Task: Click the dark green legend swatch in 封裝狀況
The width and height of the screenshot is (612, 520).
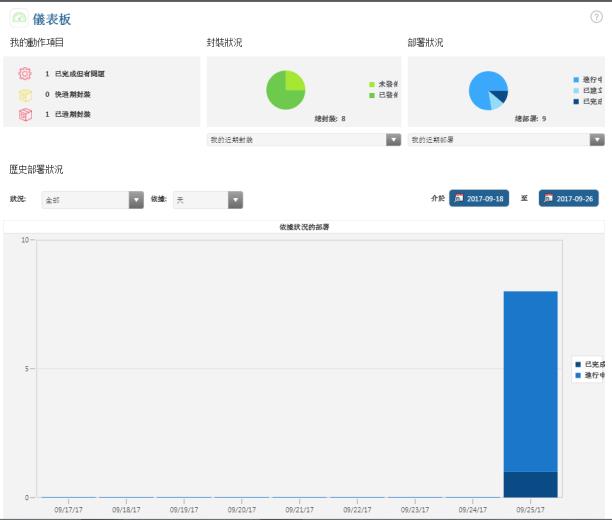Action: (372, 95)
